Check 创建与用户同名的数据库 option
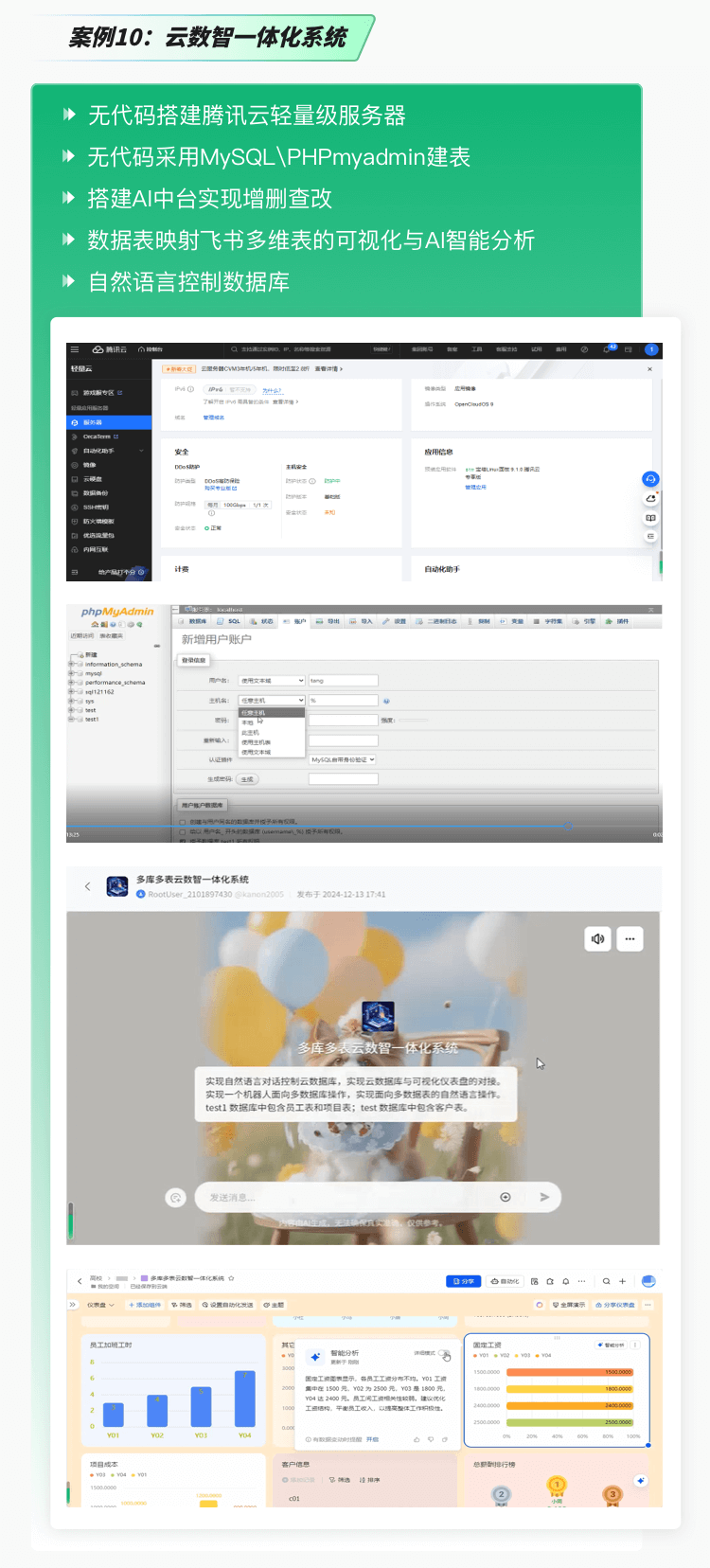The width and height of the screenshot is (710, 1568). [183, 822]
